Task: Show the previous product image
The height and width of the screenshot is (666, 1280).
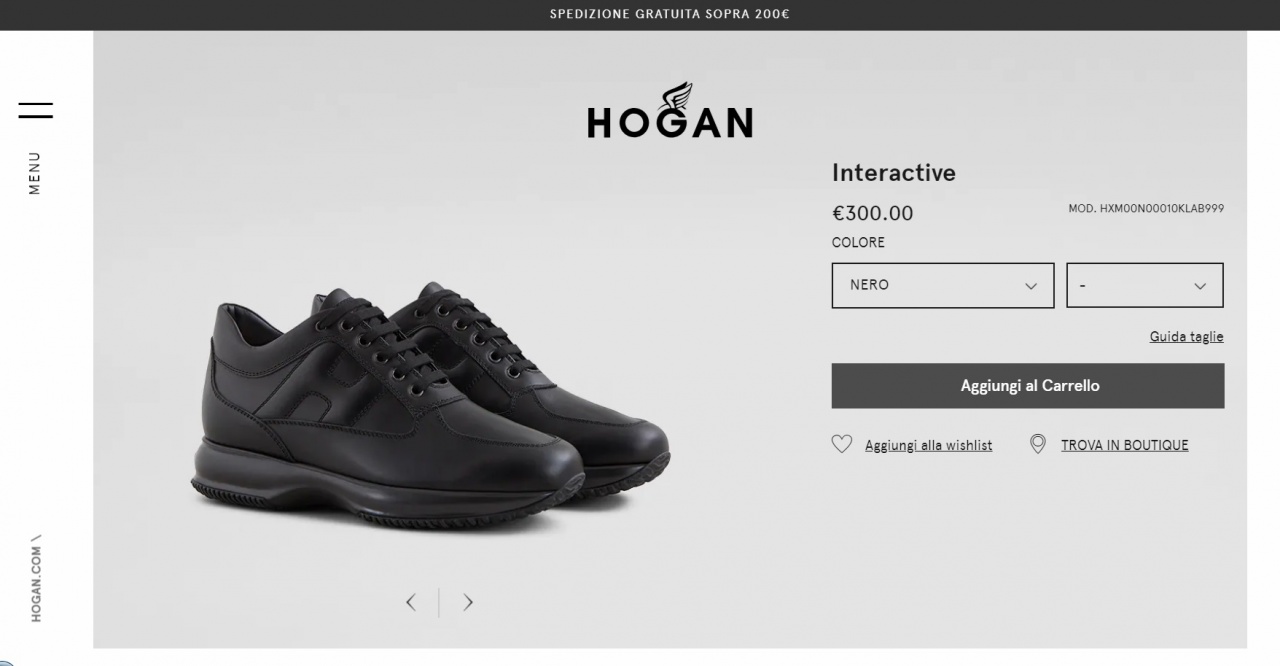Action: (x=411, y=602)
